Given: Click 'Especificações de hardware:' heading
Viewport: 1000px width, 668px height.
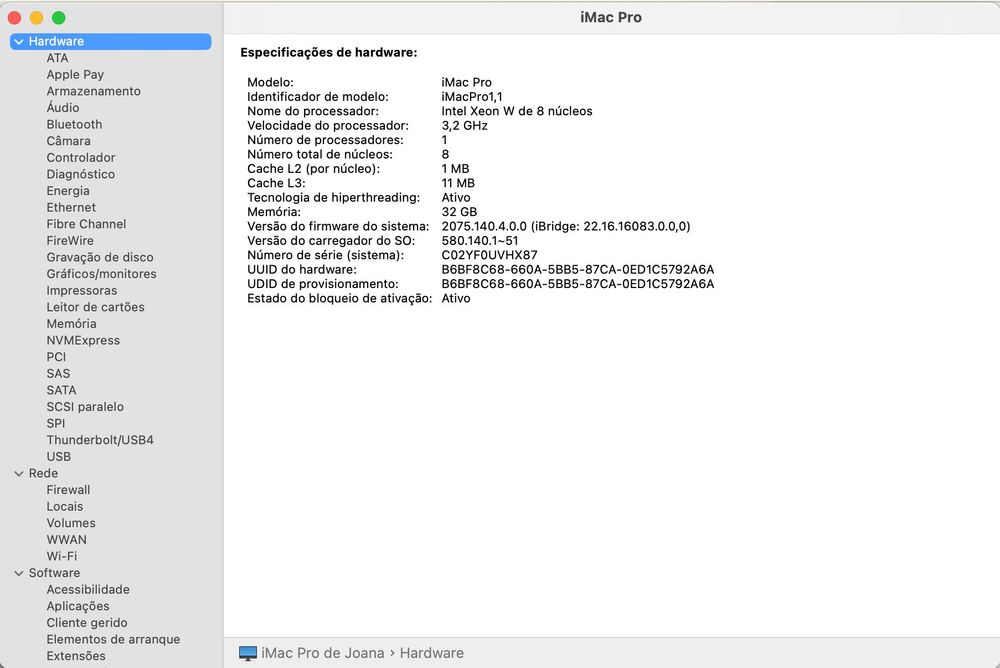Looking at the screenshot, I should coord(328,52).
